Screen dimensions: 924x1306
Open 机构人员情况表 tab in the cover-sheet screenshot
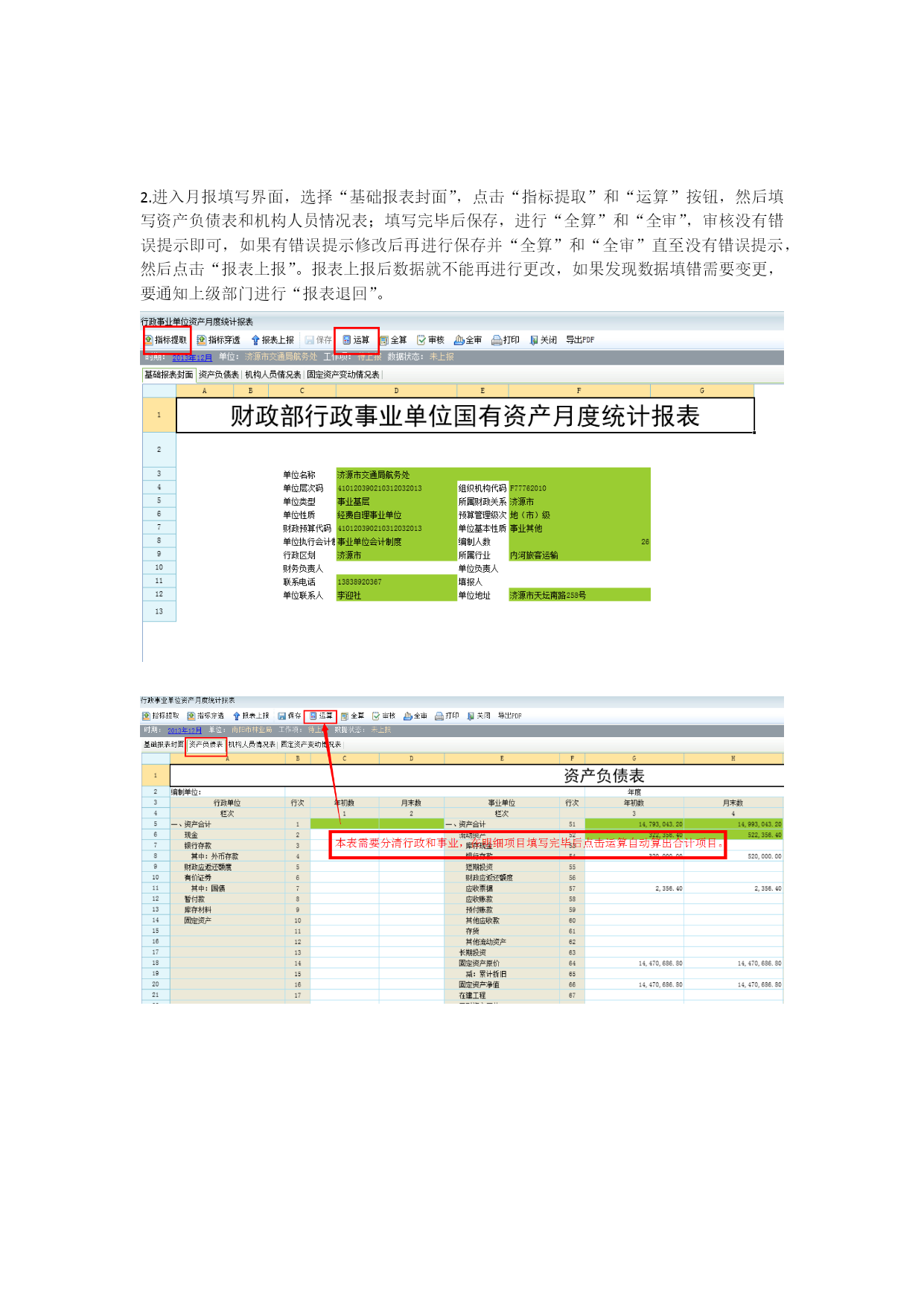pos(273,375)
